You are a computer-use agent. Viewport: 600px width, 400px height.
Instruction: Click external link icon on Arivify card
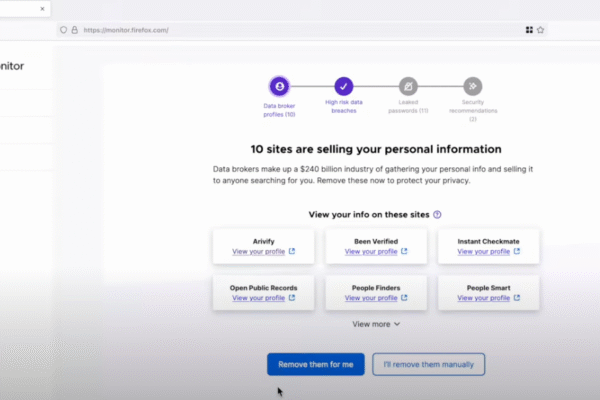[291, 252]
